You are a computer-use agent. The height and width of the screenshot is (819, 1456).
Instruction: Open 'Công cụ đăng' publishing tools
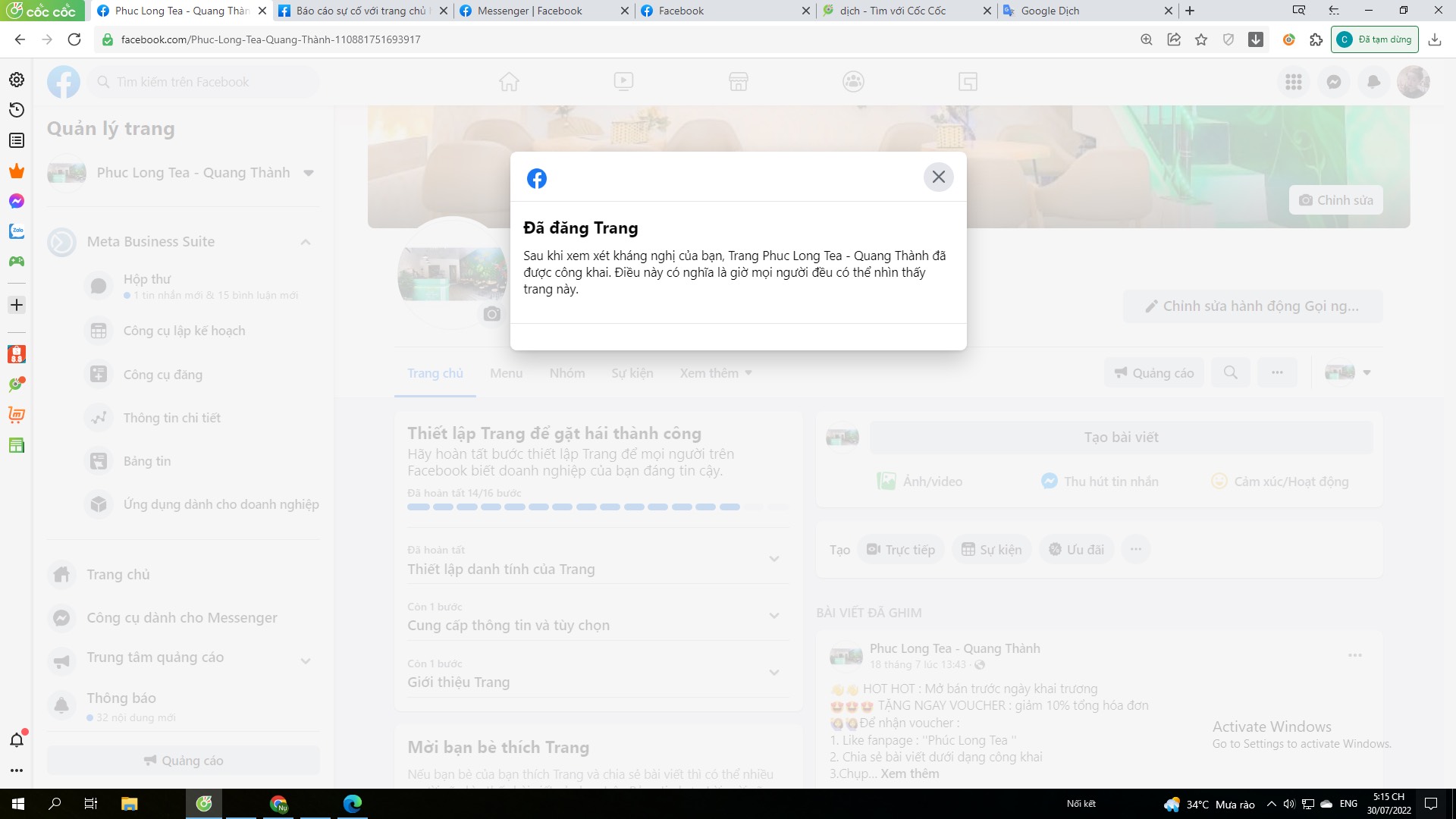(201, 375)
